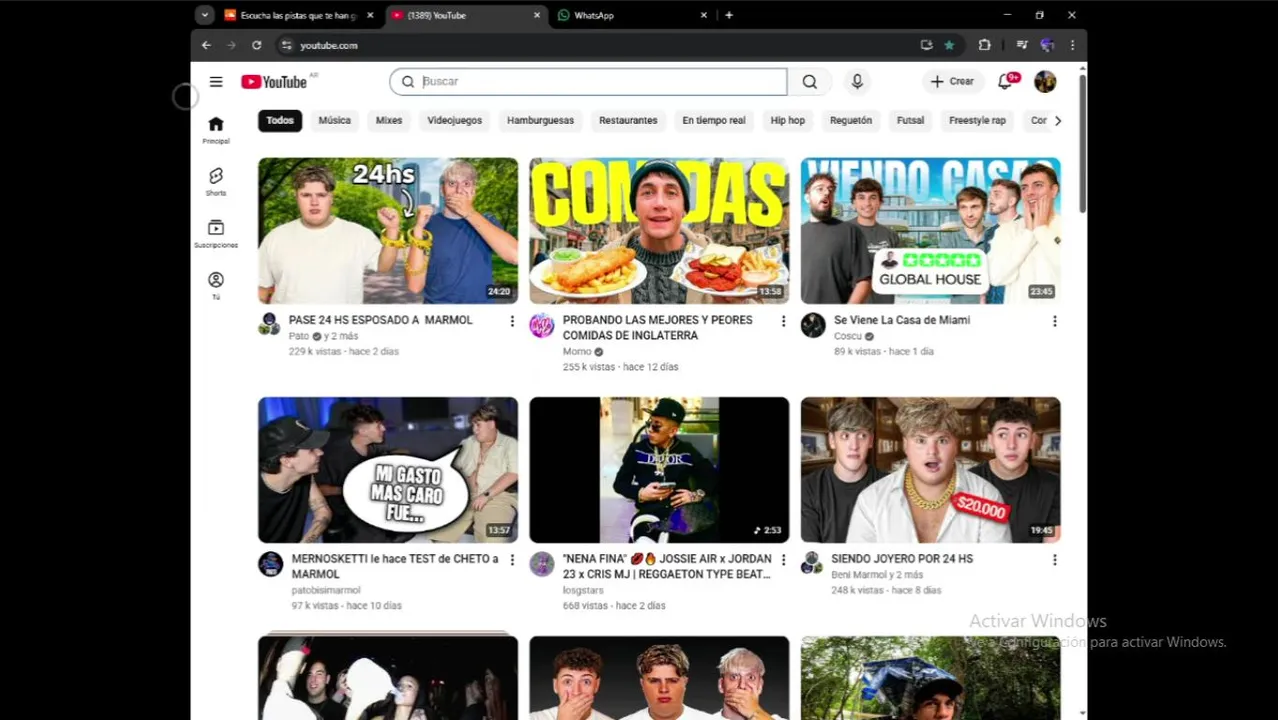
Task: Bookmark page with star icon
Action: (949, 45)
